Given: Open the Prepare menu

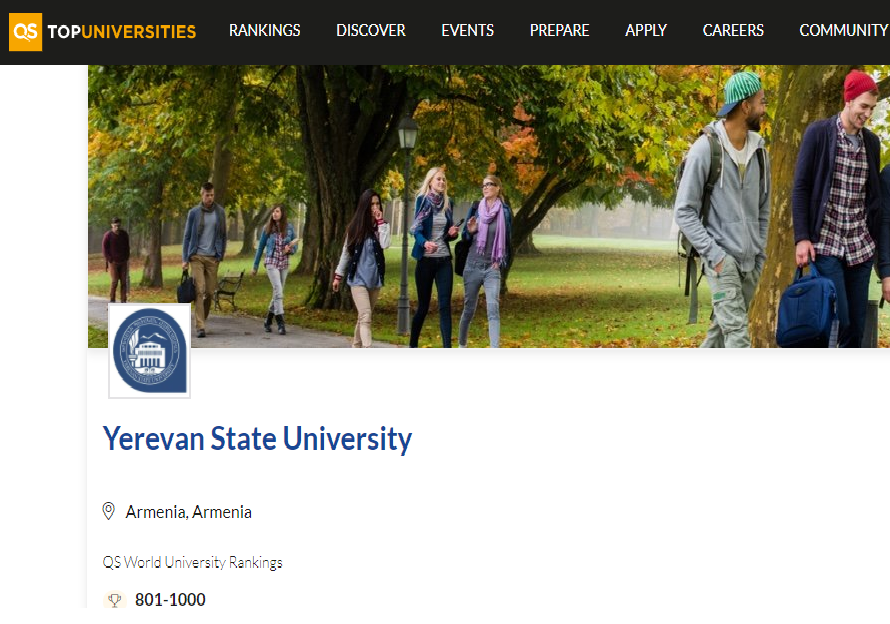Looking at the screenshot, I should click(560, 31).
